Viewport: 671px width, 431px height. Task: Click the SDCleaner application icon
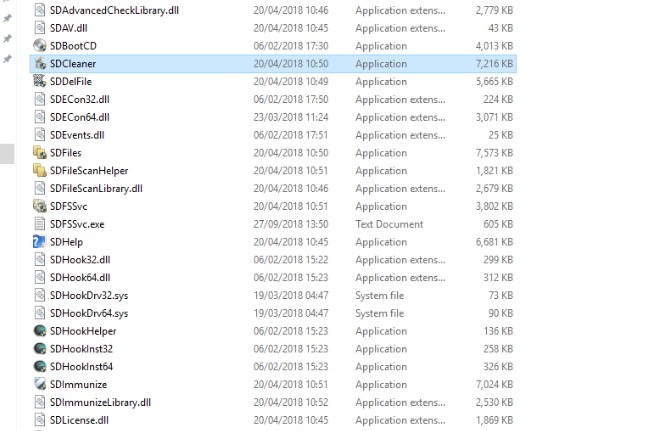(x=40, y=63)
